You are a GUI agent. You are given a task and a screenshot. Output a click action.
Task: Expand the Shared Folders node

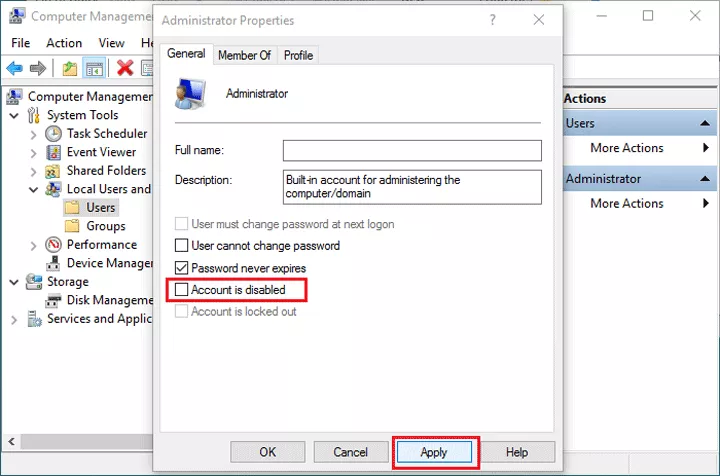click(34, 172)
